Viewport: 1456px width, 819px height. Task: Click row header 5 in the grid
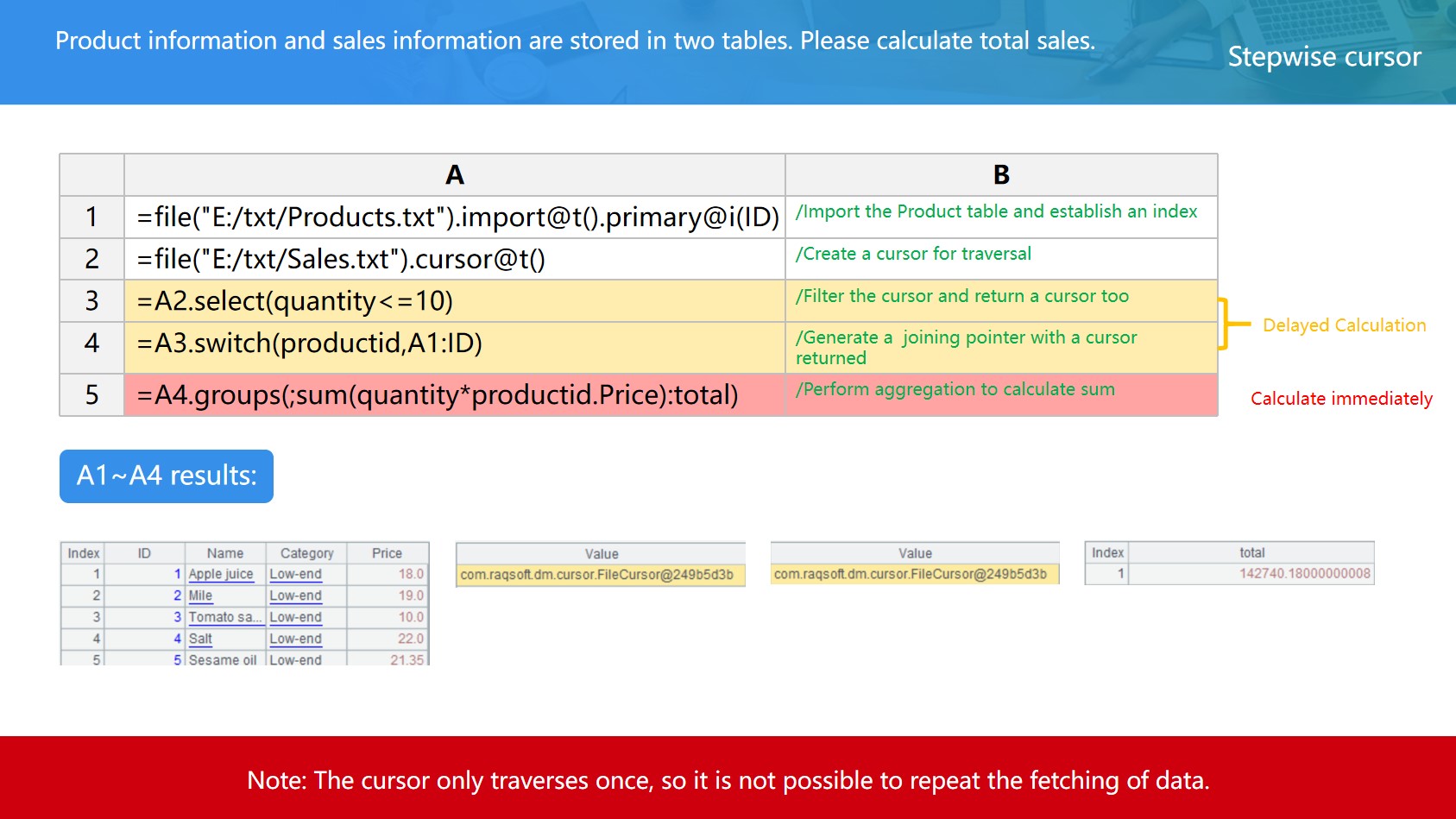pos(91,395)
